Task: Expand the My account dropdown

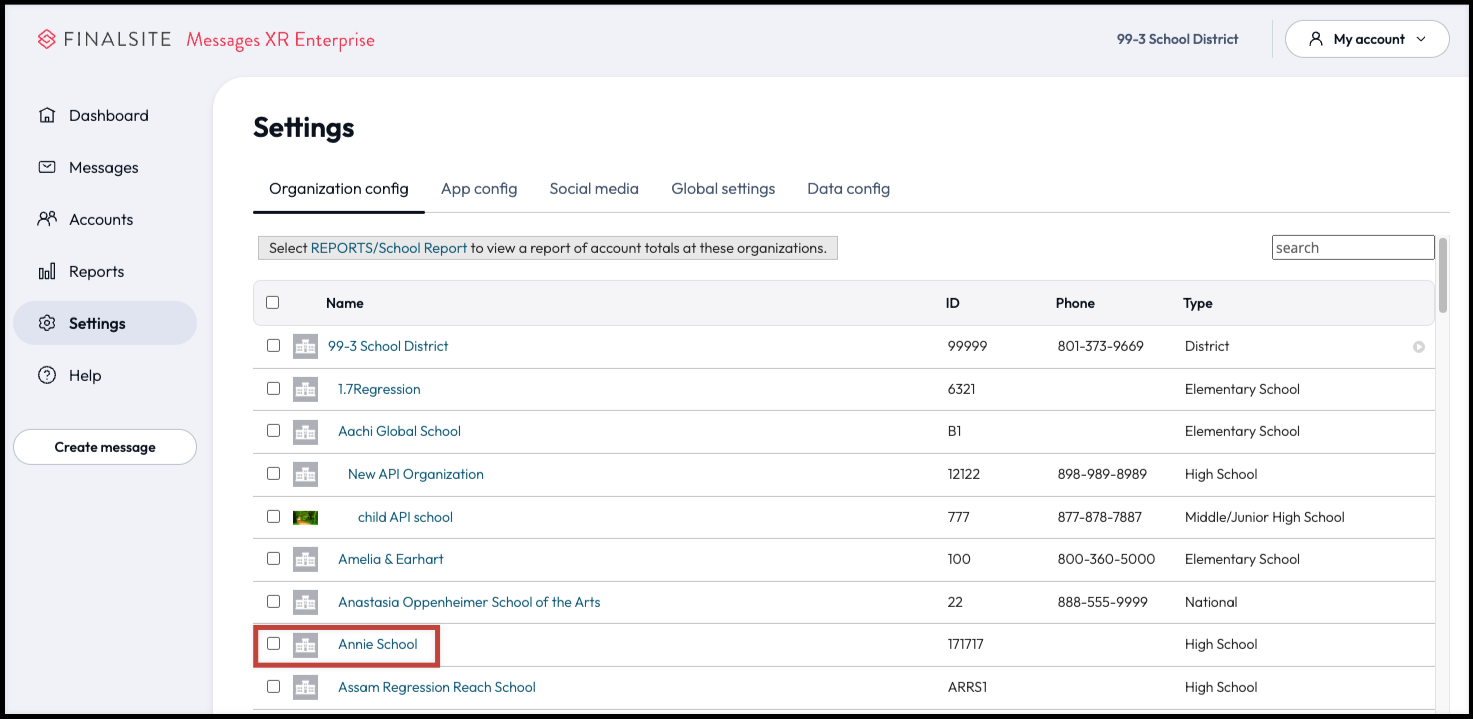Action: coord(1422,38)
